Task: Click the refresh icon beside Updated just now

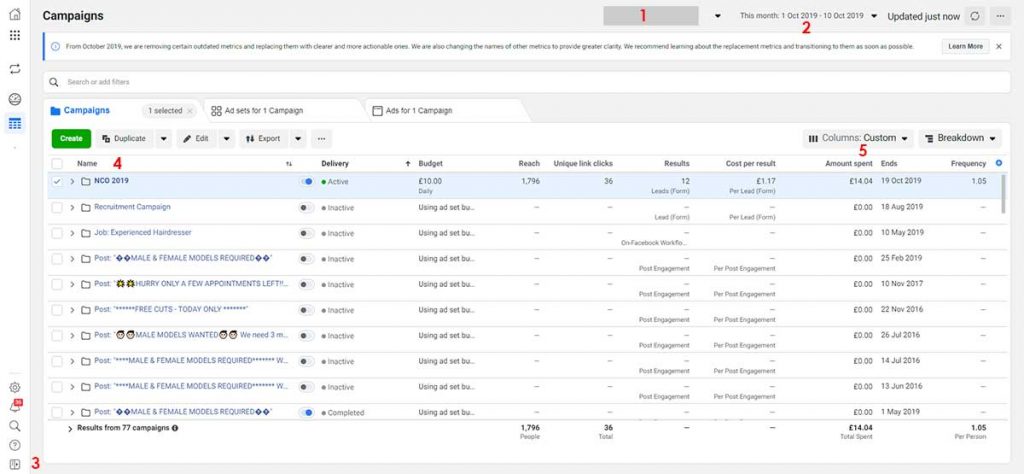Action: [x=976, y=16]
